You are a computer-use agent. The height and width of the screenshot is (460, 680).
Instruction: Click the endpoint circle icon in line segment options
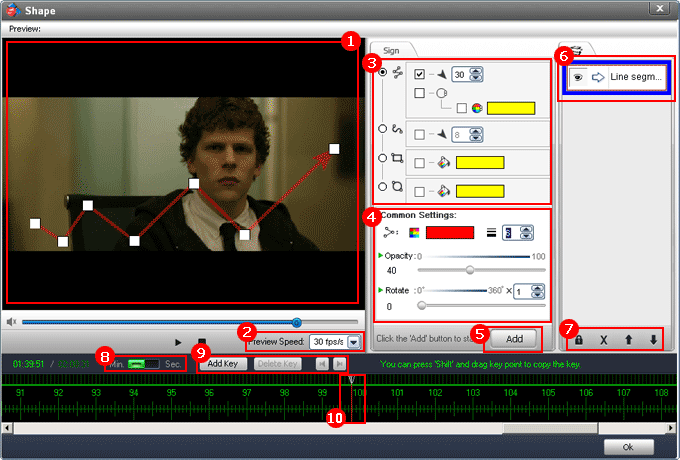pyautogui.click(x=441, y=93)
